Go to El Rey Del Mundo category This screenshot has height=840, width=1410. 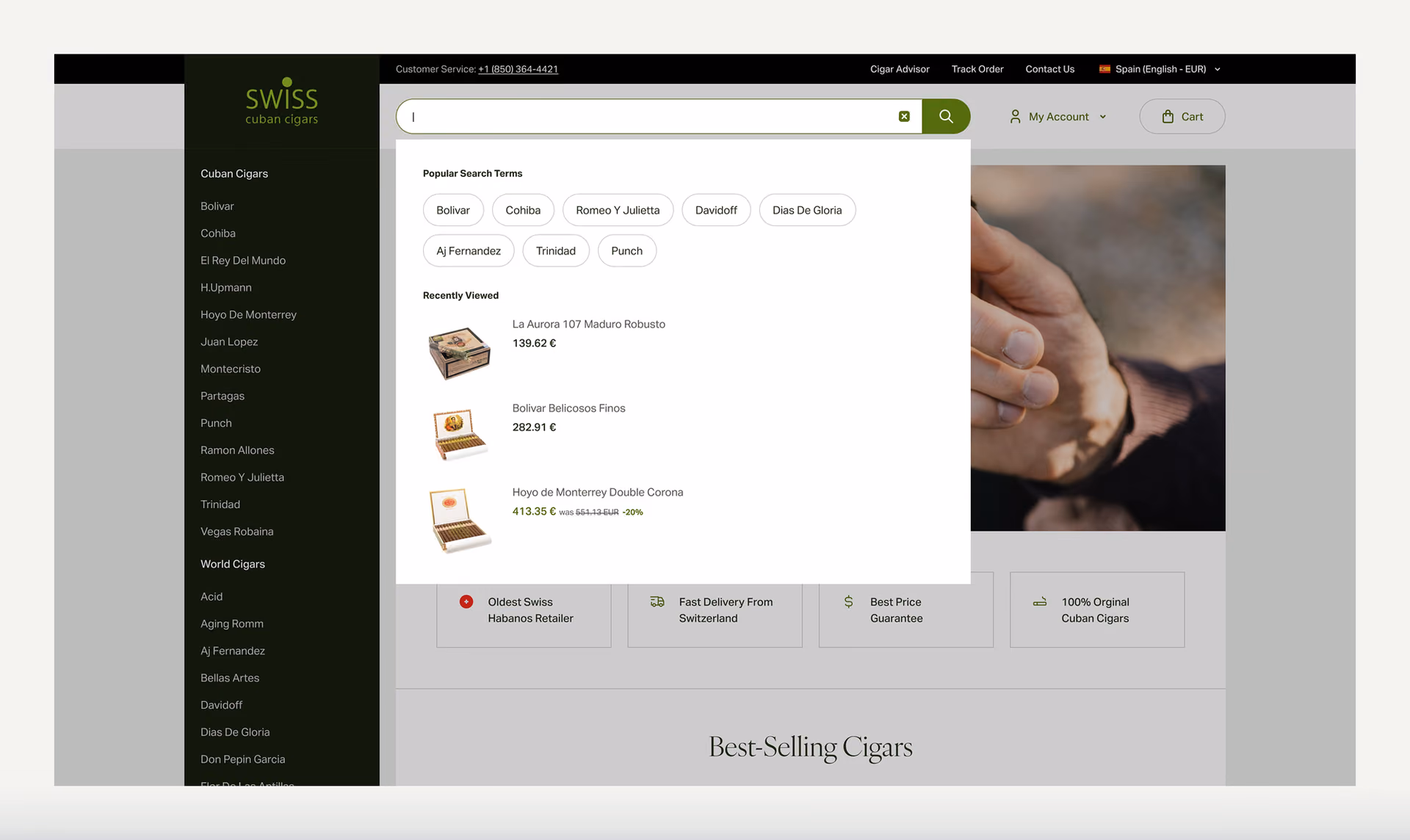click(x=243, y=261)
